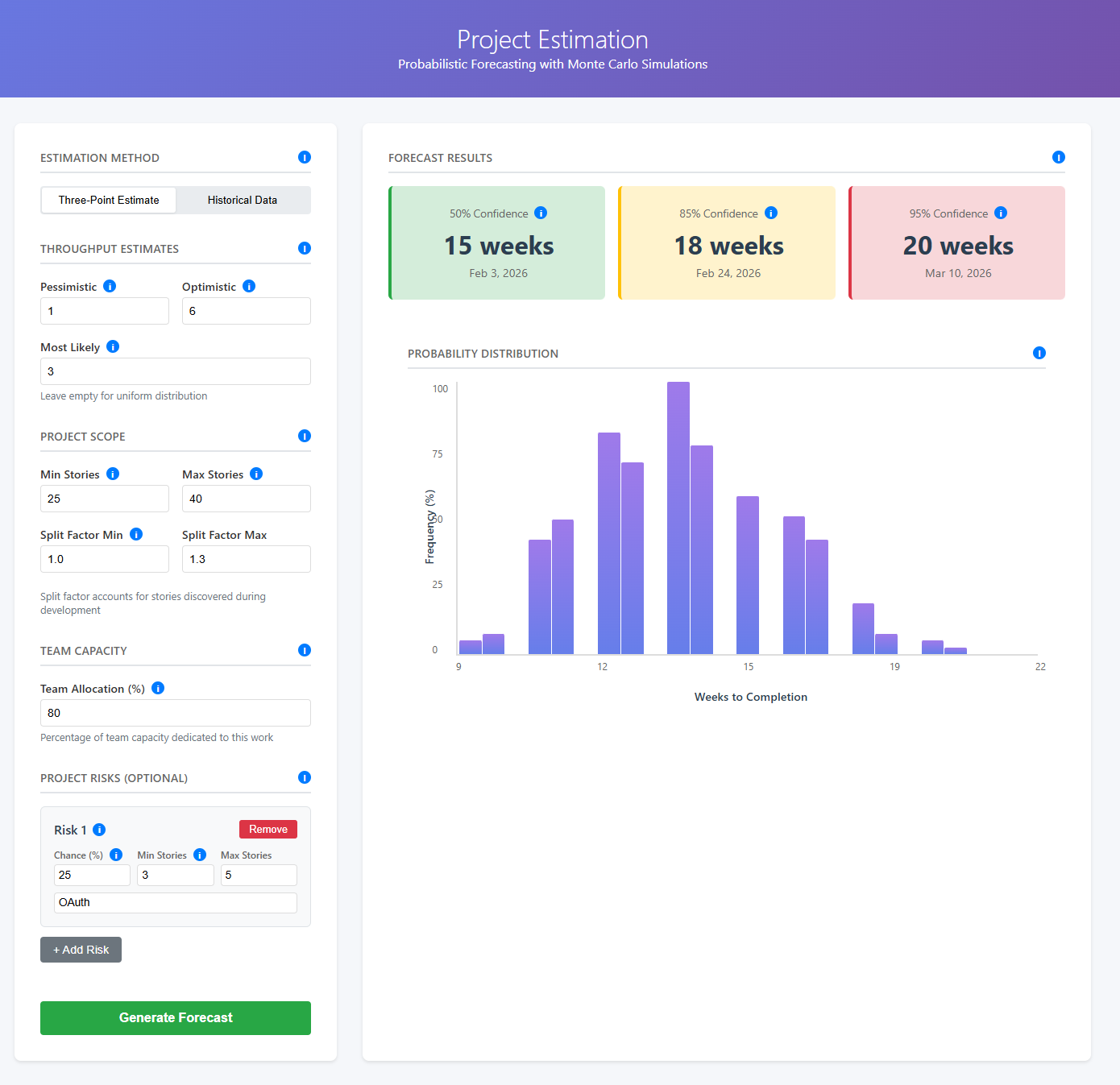Open the 50% Confidence info icon

coord(541,213)
